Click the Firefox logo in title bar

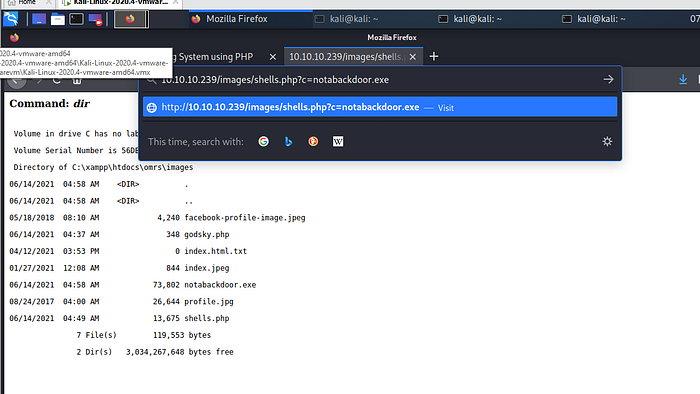[14, 37]
